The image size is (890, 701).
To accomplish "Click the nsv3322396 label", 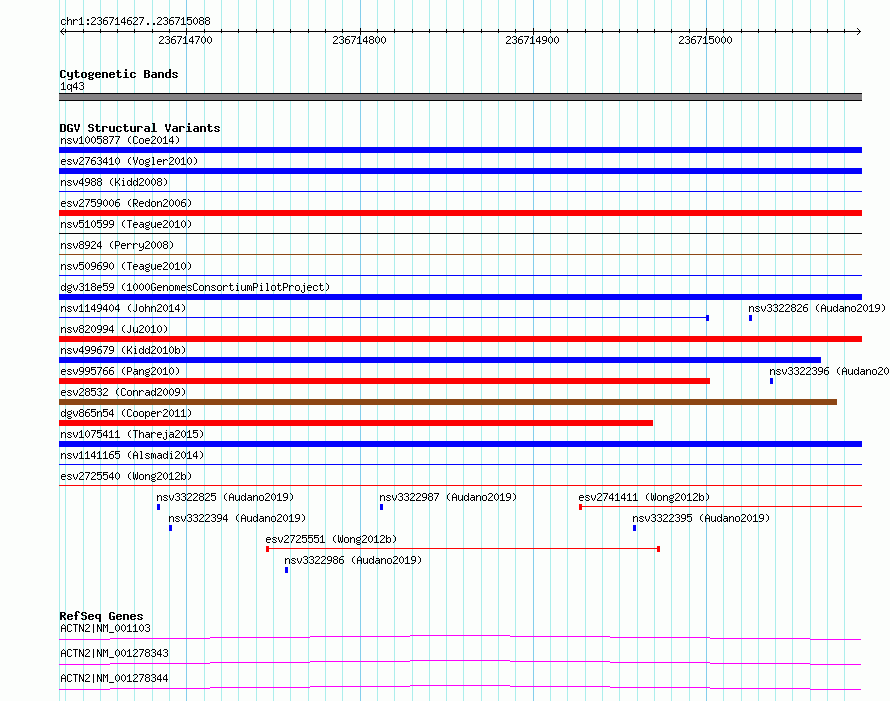I will [x=829, y=371].
